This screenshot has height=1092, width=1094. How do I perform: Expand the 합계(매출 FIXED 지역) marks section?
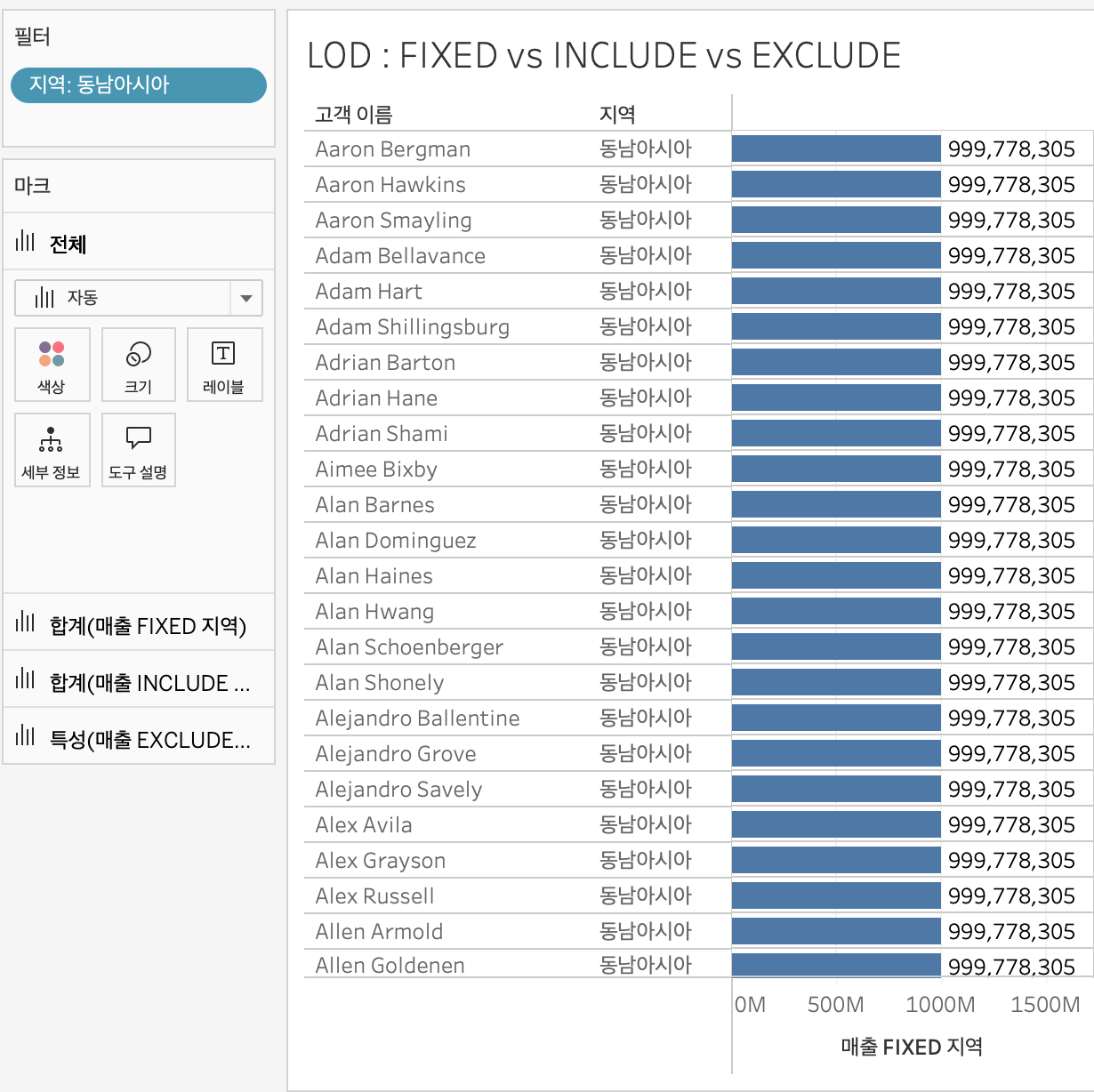pyautogui.click(x=139, y=623)
